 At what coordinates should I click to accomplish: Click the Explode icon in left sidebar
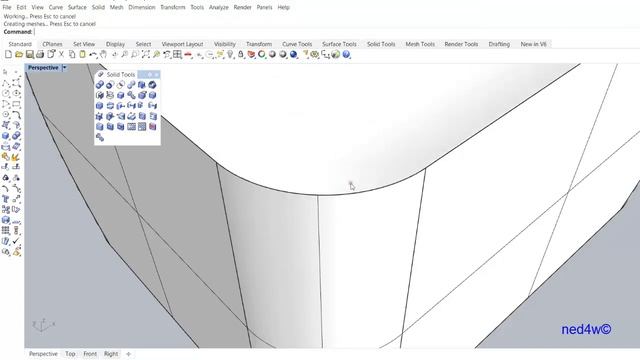[x=16, y=157]
